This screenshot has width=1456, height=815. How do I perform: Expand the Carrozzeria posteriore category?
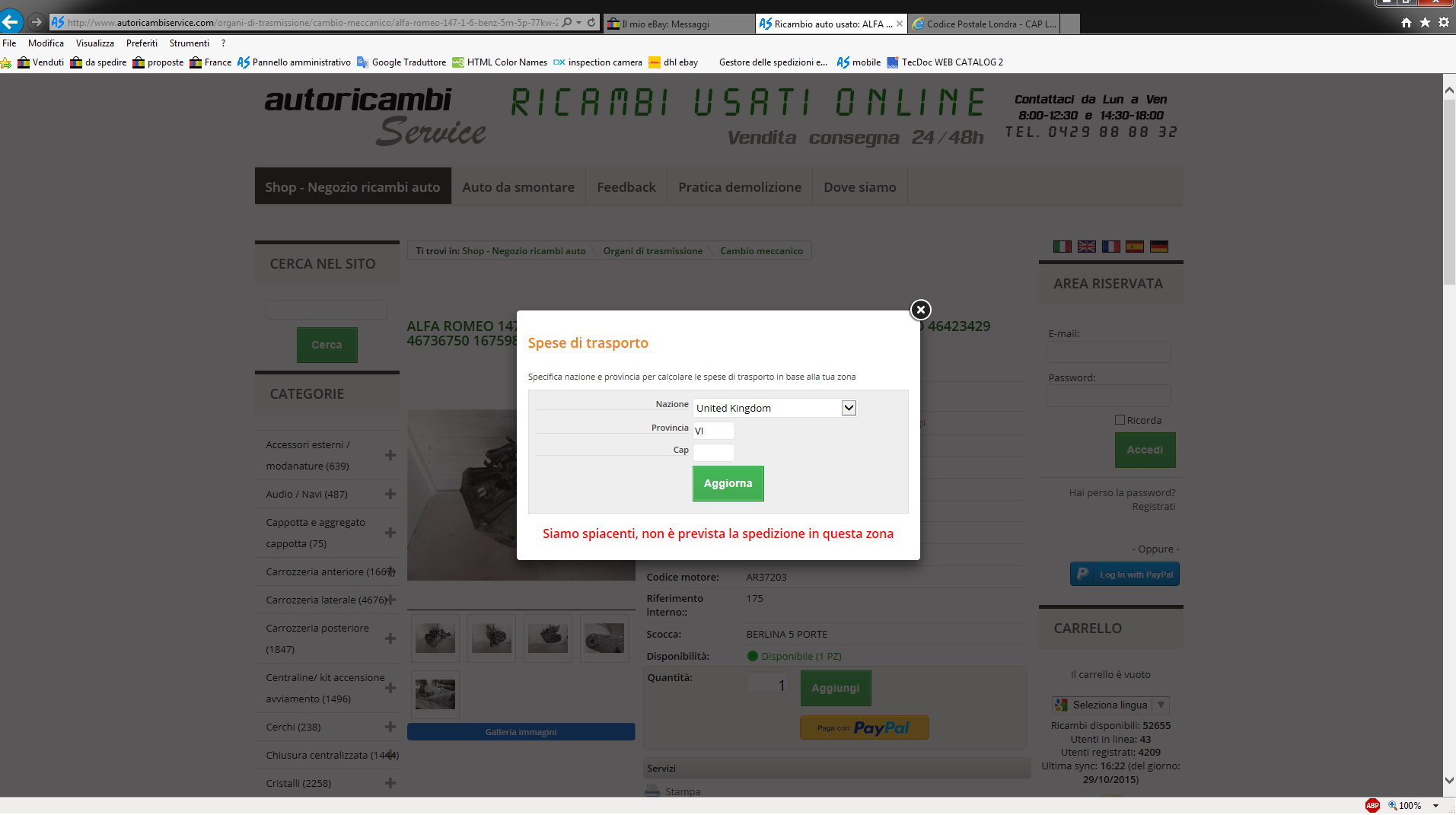click(390, 638)
